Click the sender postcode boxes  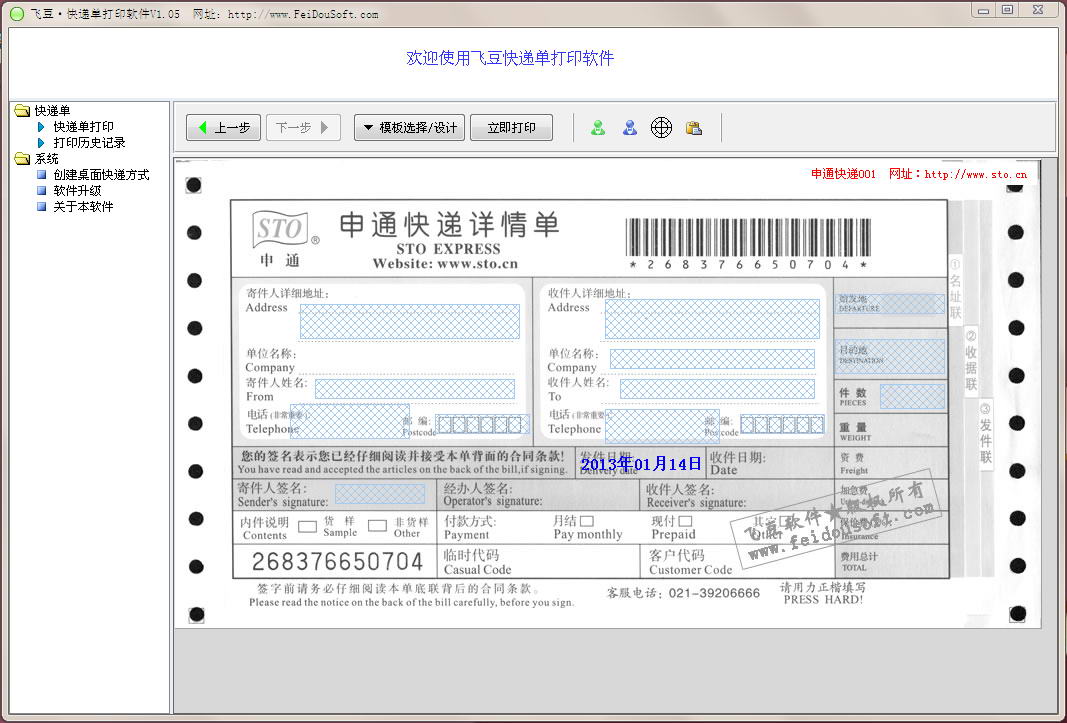tap(482, 425)
